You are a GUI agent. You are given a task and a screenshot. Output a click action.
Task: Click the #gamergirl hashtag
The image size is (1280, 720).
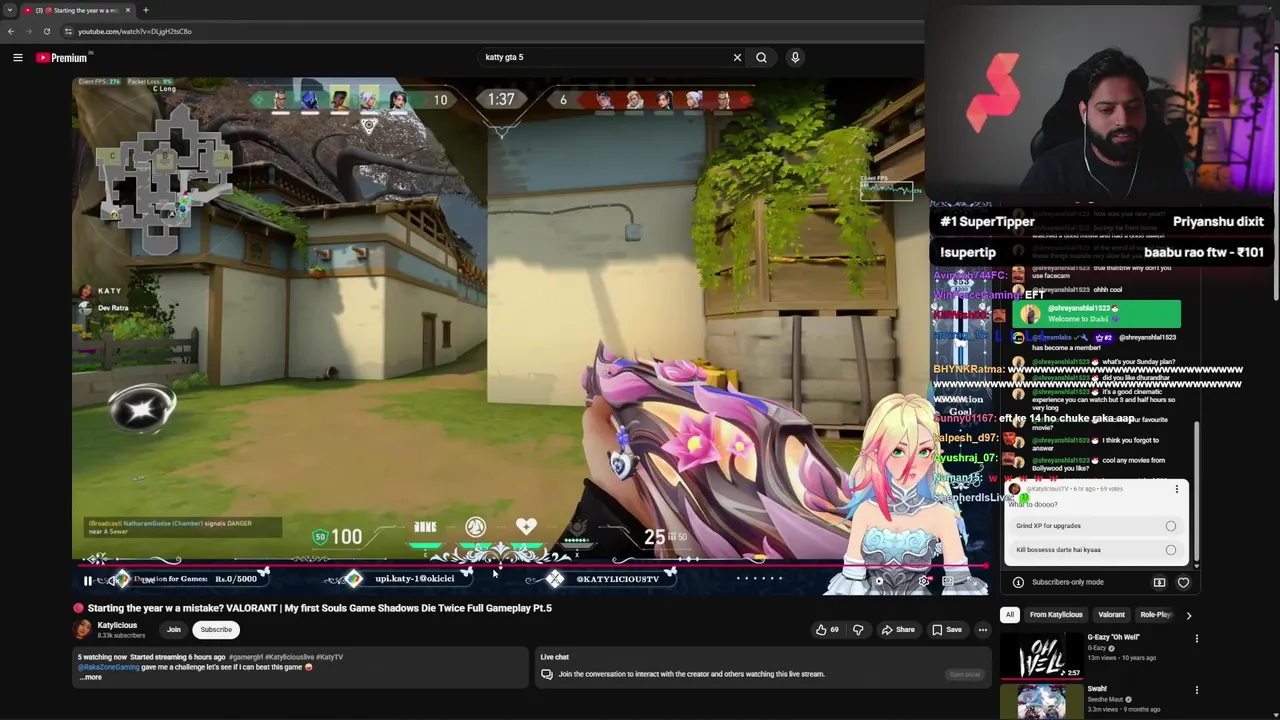click(246, 657)
